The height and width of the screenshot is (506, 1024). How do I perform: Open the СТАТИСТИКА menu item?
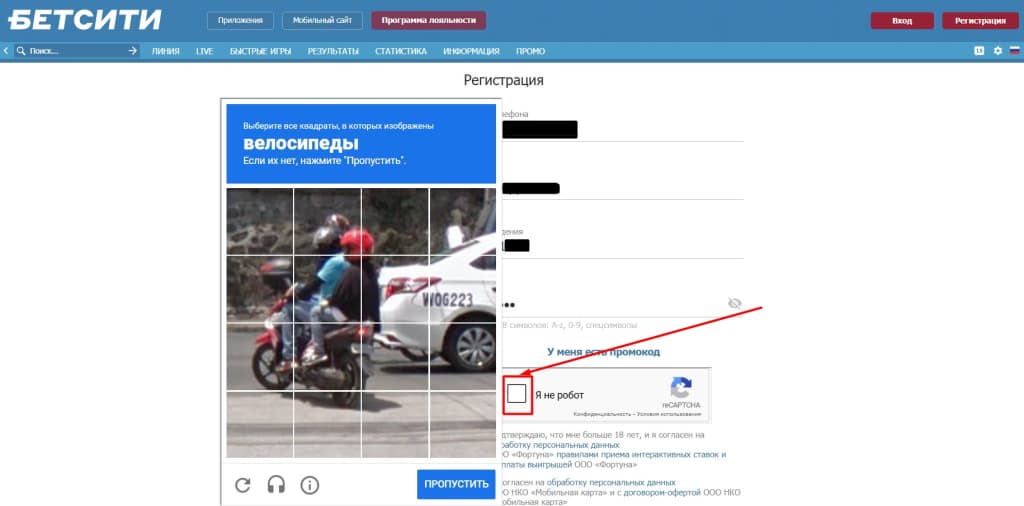coord(401,52)
